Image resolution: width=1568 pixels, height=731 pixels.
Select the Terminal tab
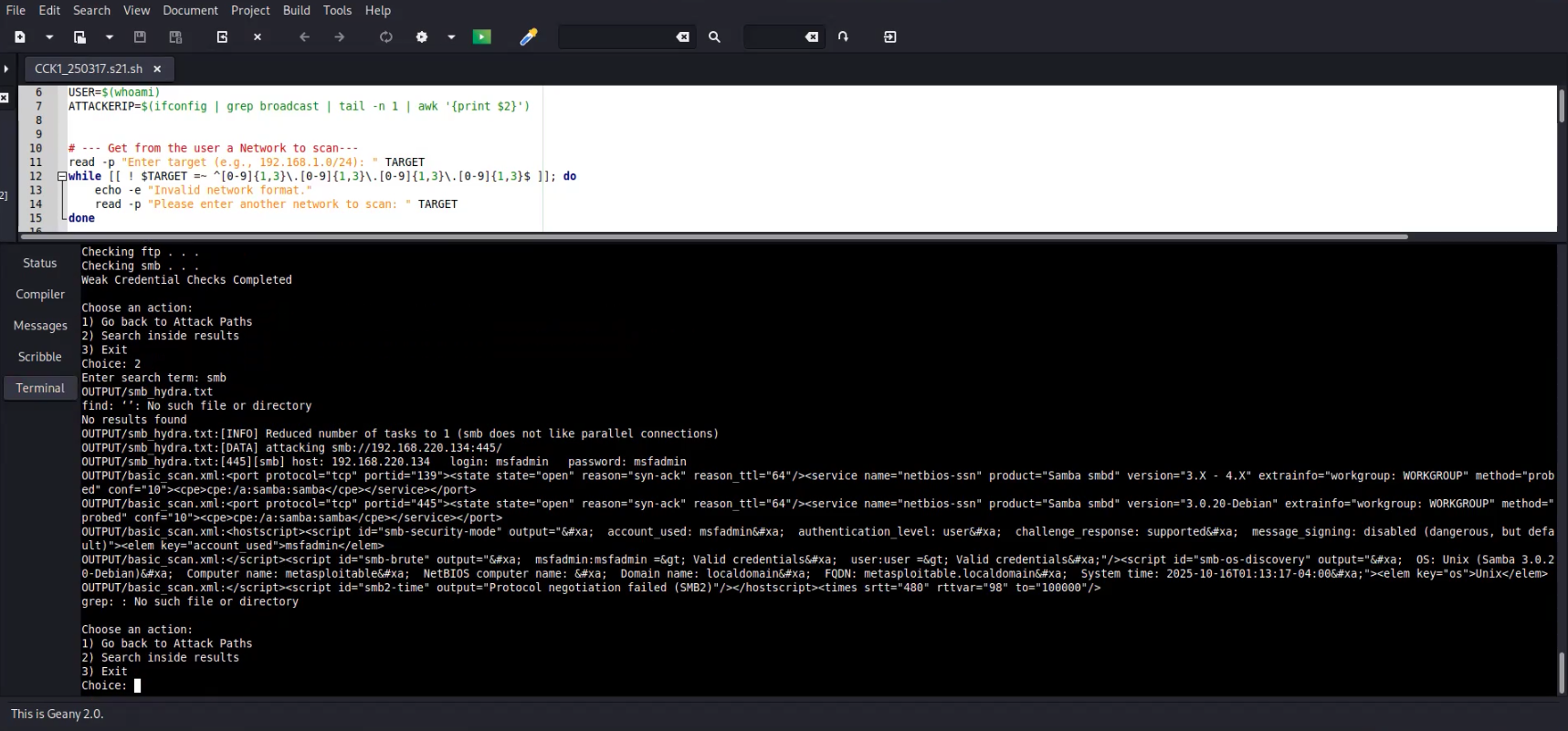40,388
